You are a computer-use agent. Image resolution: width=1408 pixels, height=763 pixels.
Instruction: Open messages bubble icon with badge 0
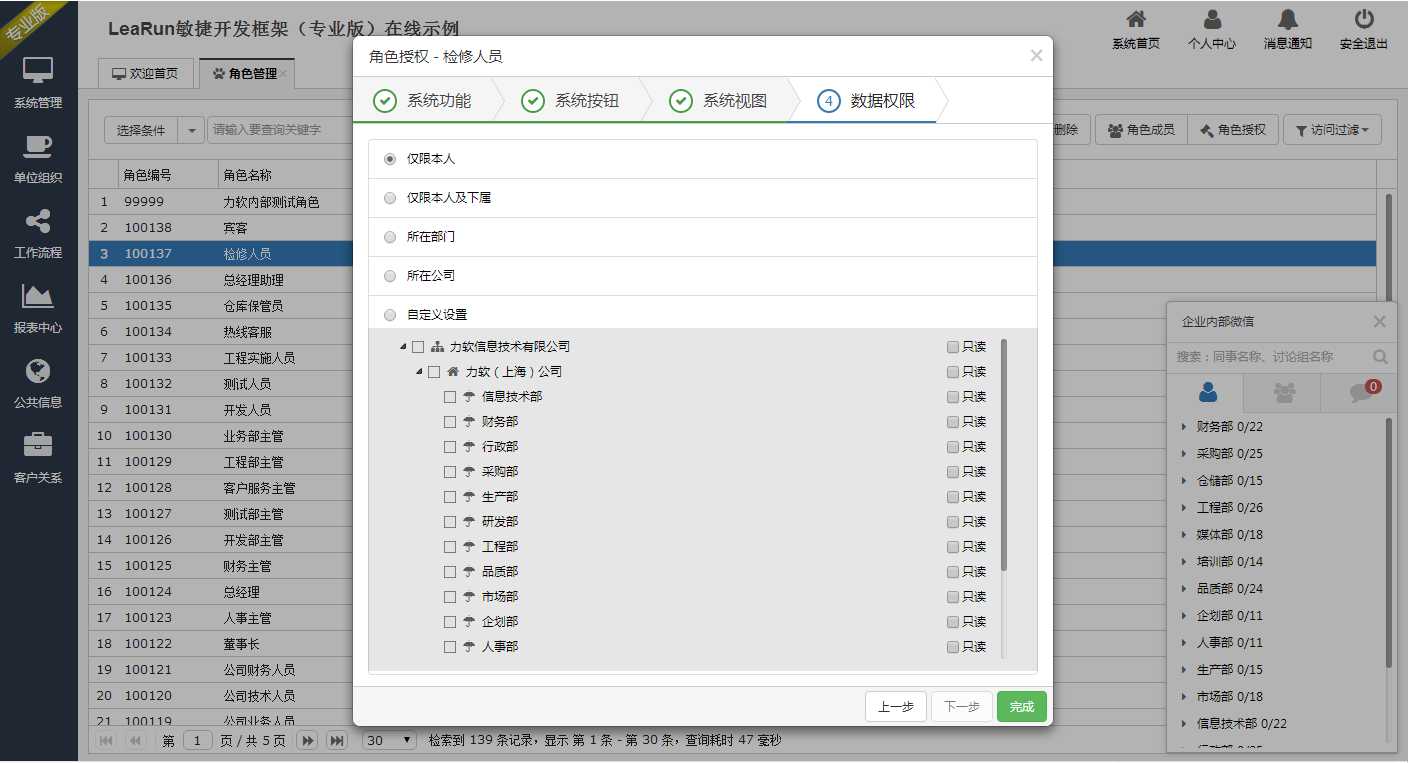point(1360,393)
